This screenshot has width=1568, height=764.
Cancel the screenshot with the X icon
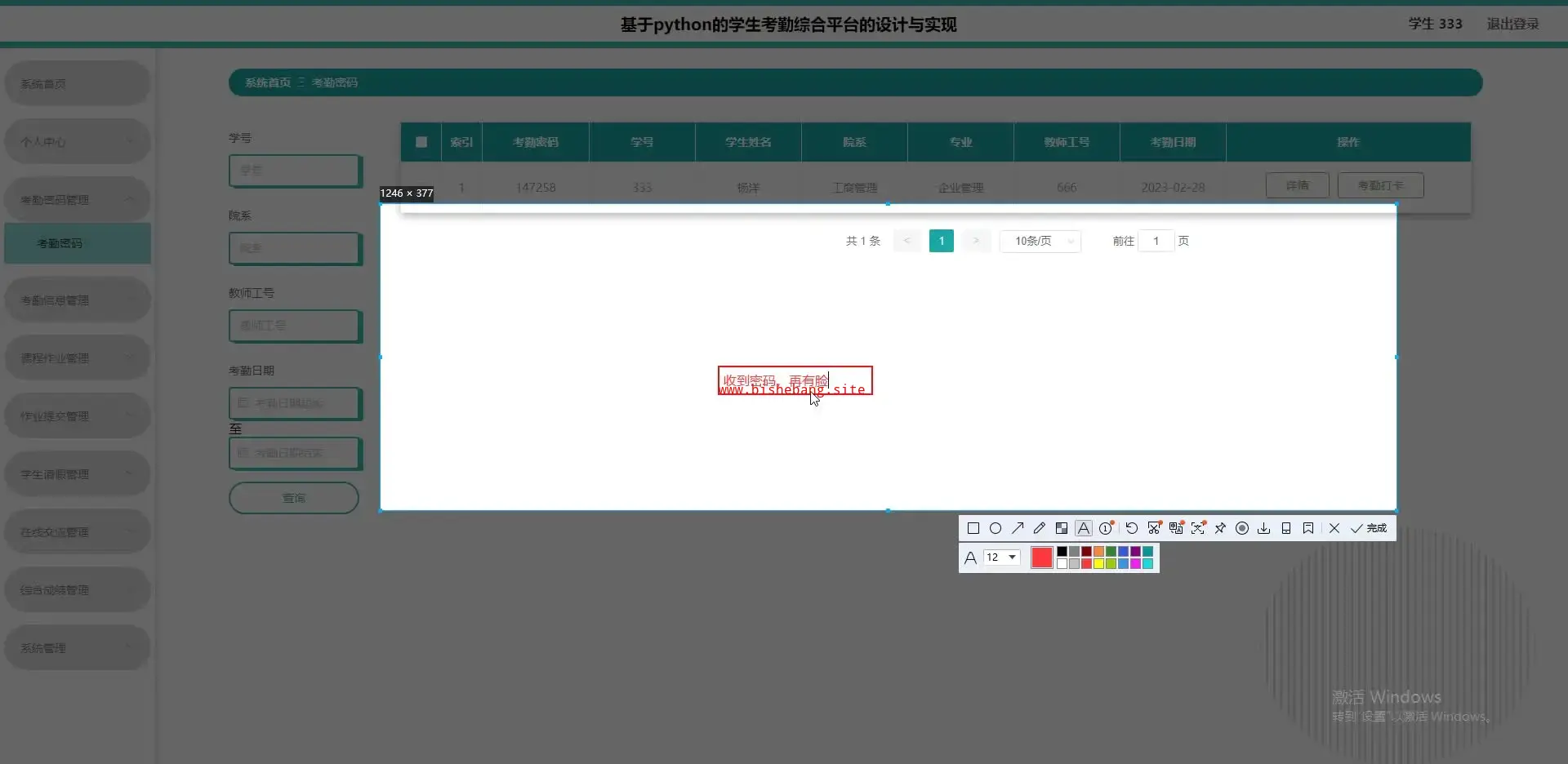click(1334, 528)
